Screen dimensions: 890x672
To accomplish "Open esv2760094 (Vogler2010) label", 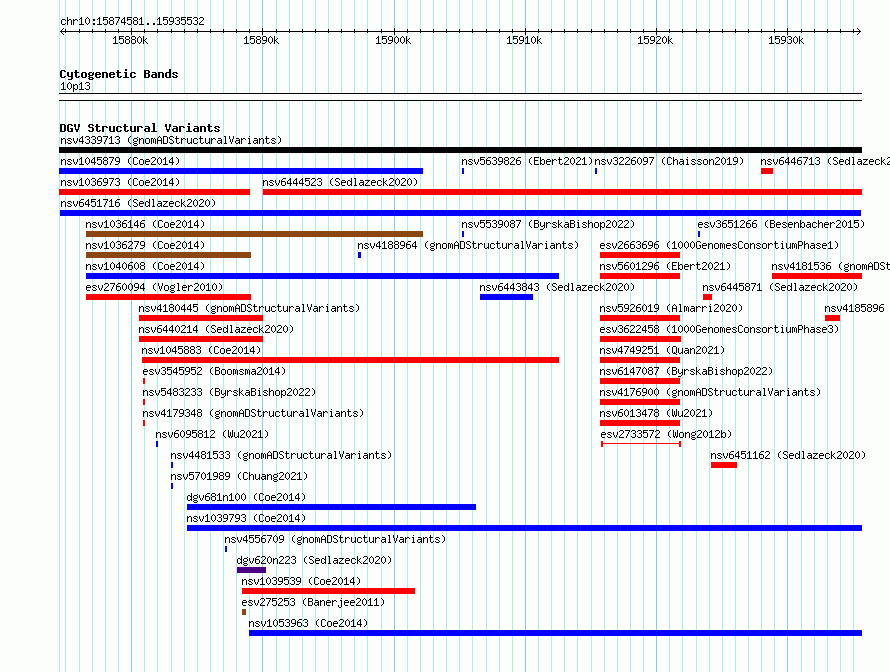I will click(154, 287).
